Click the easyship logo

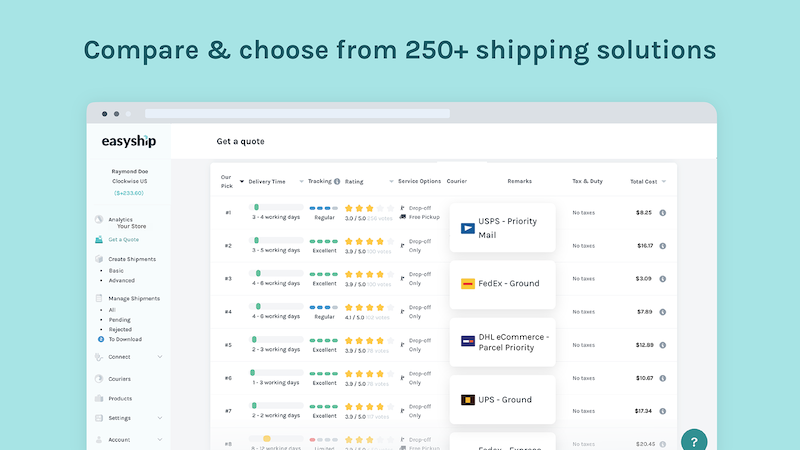click(x=129, y=141)
